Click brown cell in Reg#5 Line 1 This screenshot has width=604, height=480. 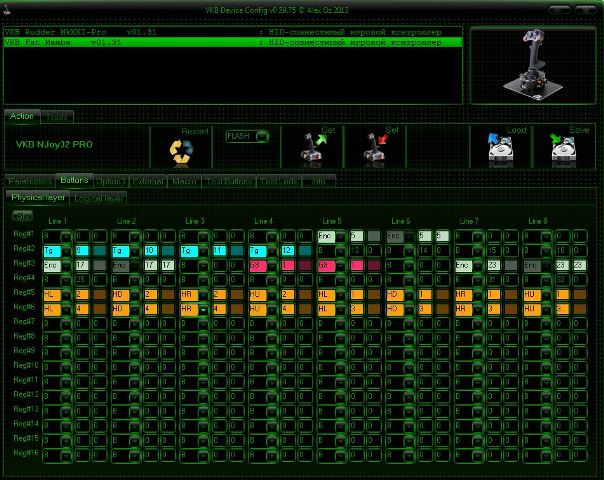[100, 295]
